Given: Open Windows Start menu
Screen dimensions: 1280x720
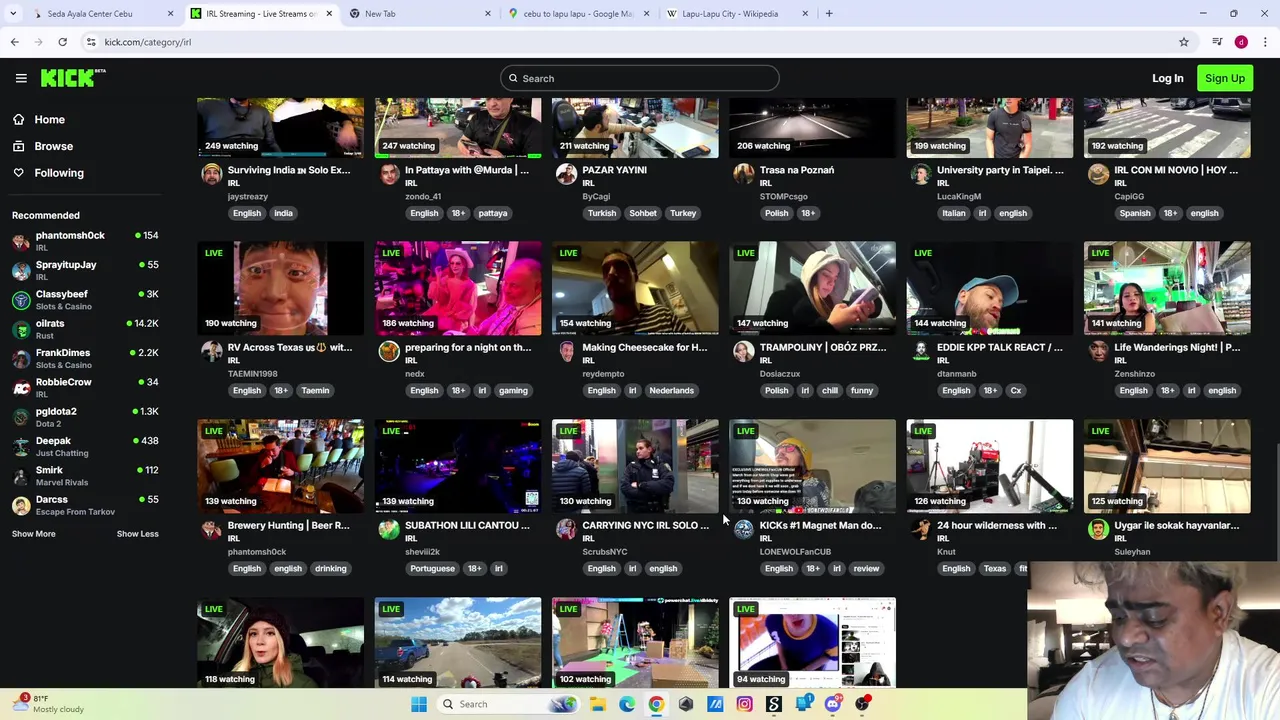Looking at the screenshot, I should pos(419,704).
